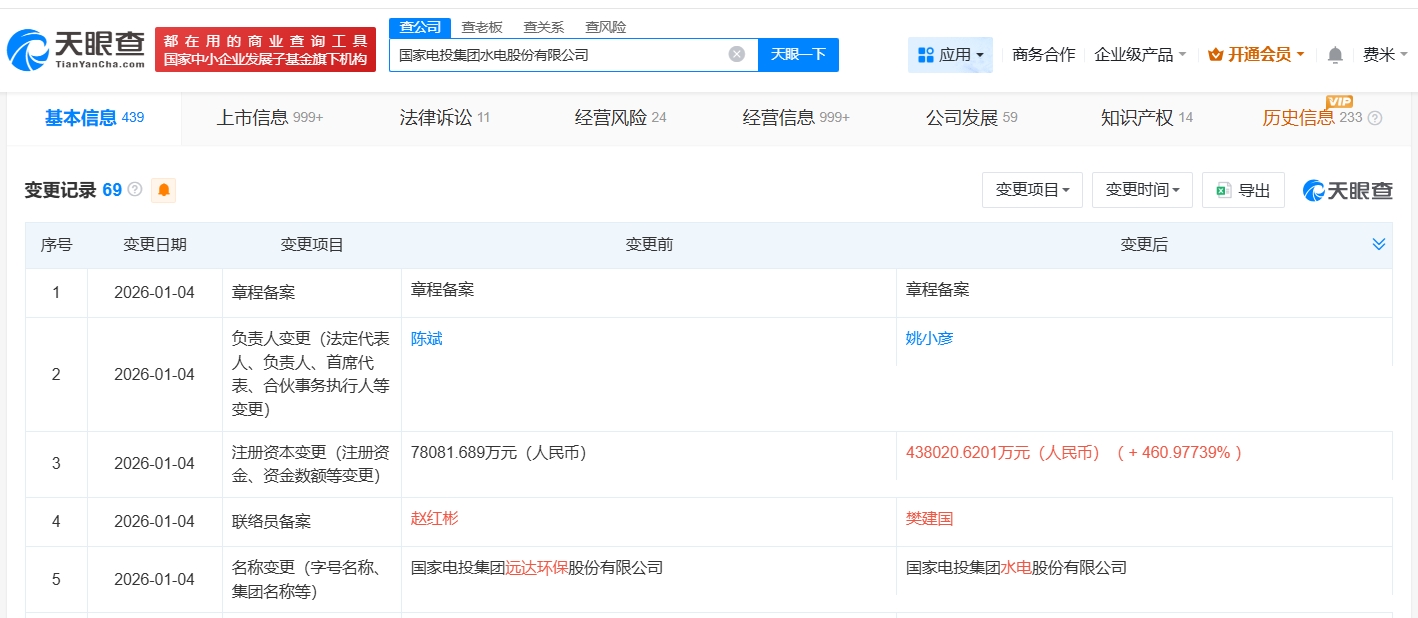Open the 陈斌 person link
1418x618 pixels.
pyautogui.click(x=427, y=339)
